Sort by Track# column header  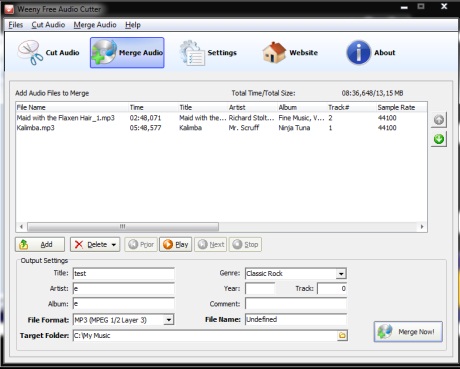351,107
